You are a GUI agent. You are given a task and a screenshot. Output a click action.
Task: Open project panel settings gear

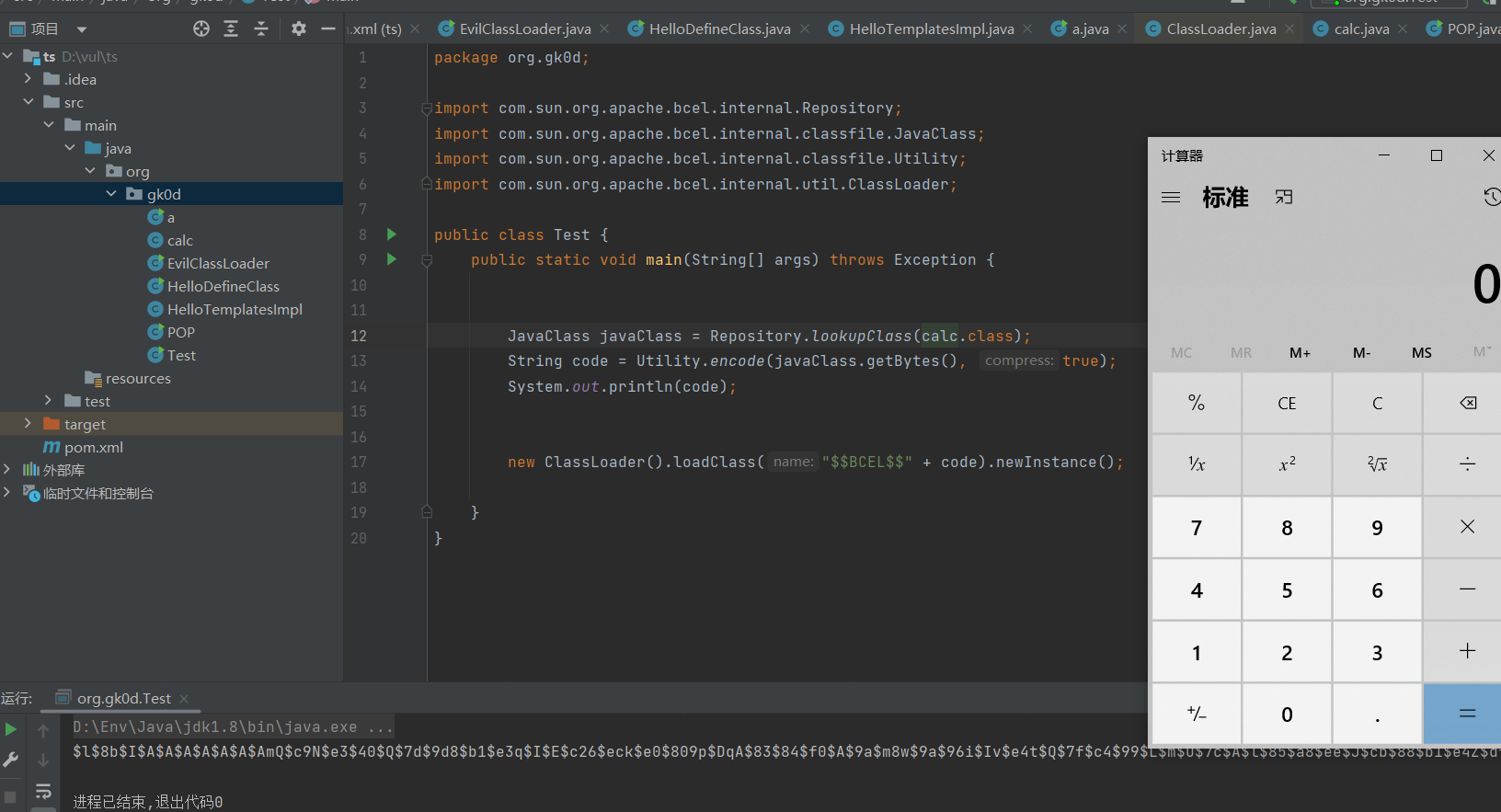coord(299,29)
